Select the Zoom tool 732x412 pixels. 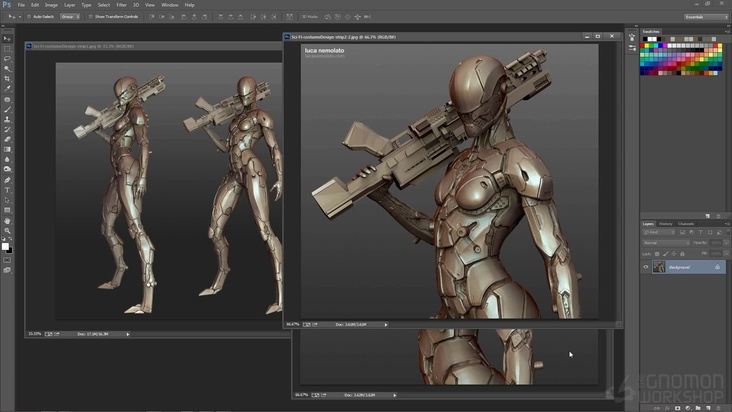click(7, 230)
